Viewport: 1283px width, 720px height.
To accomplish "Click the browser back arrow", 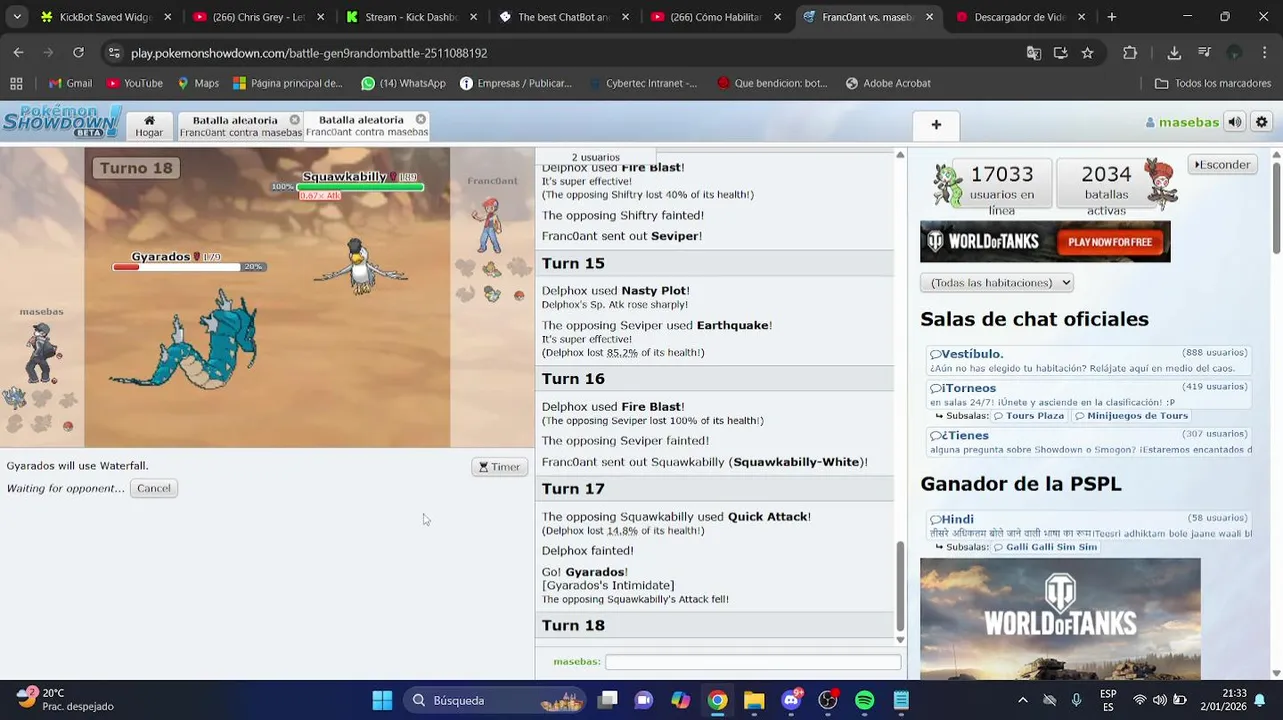I will click(18, 53).
